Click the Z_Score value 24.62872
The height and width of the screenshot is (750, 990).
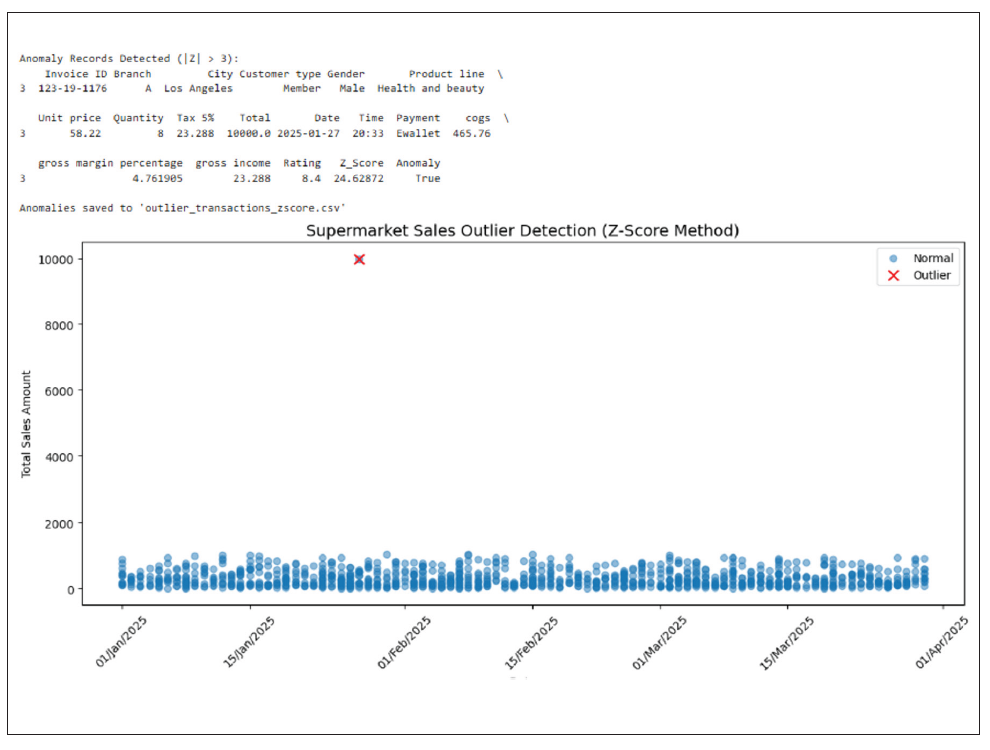tap(358, 178)
